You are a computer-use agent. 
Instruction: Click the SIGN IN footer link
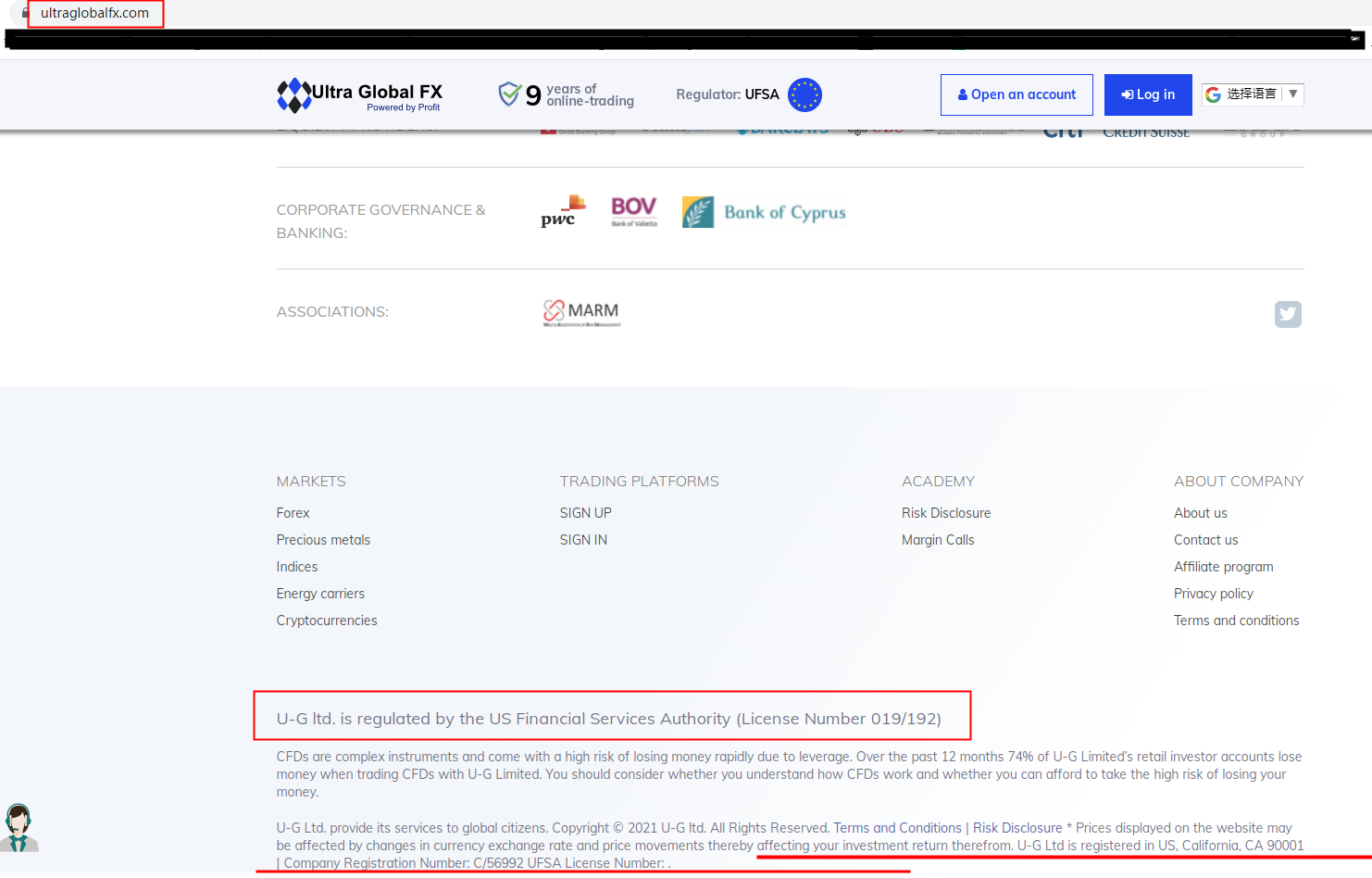point(583,540)
